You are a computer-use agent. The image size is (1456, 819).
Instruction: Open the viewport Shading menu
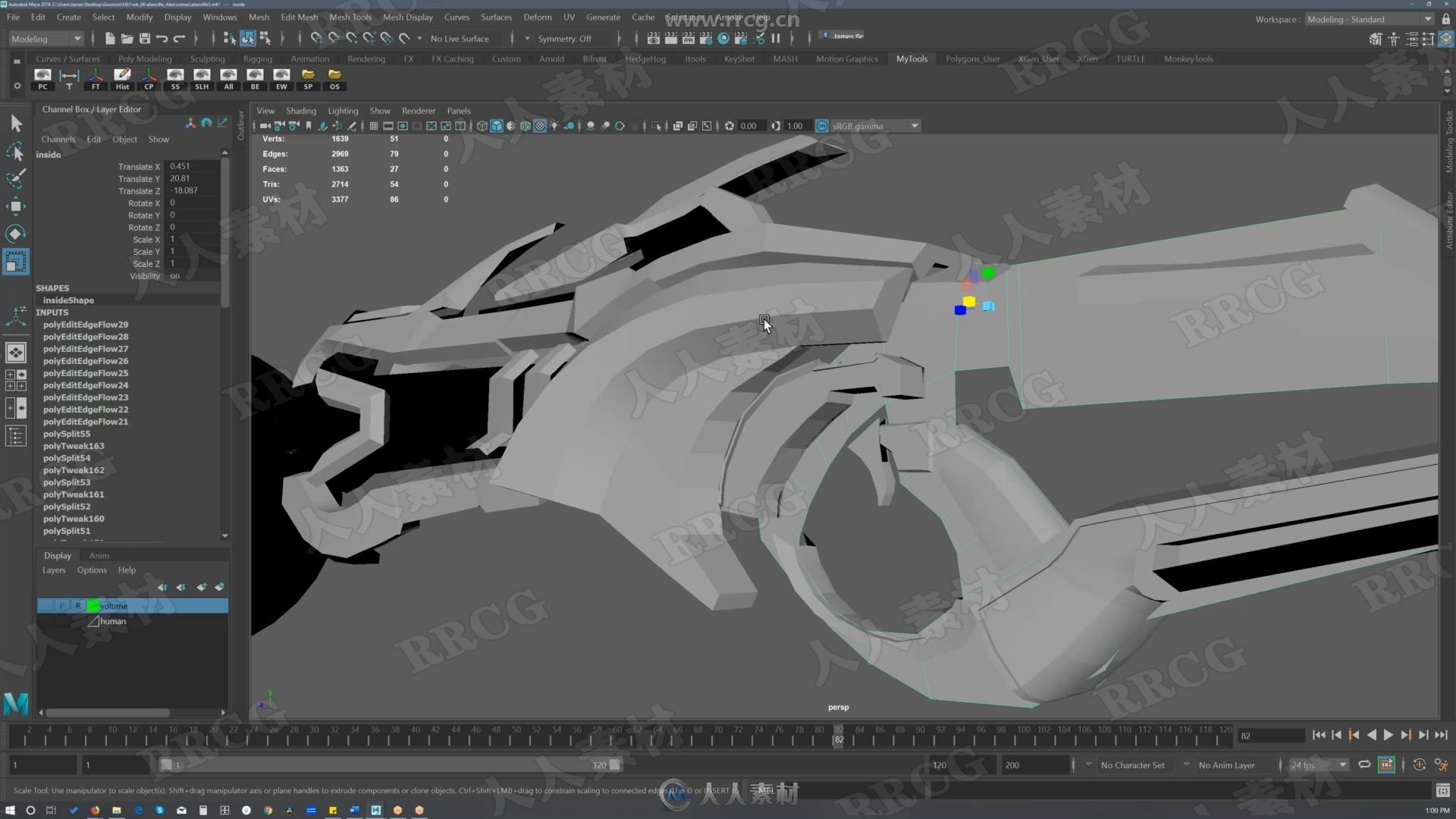click(300, 110)
